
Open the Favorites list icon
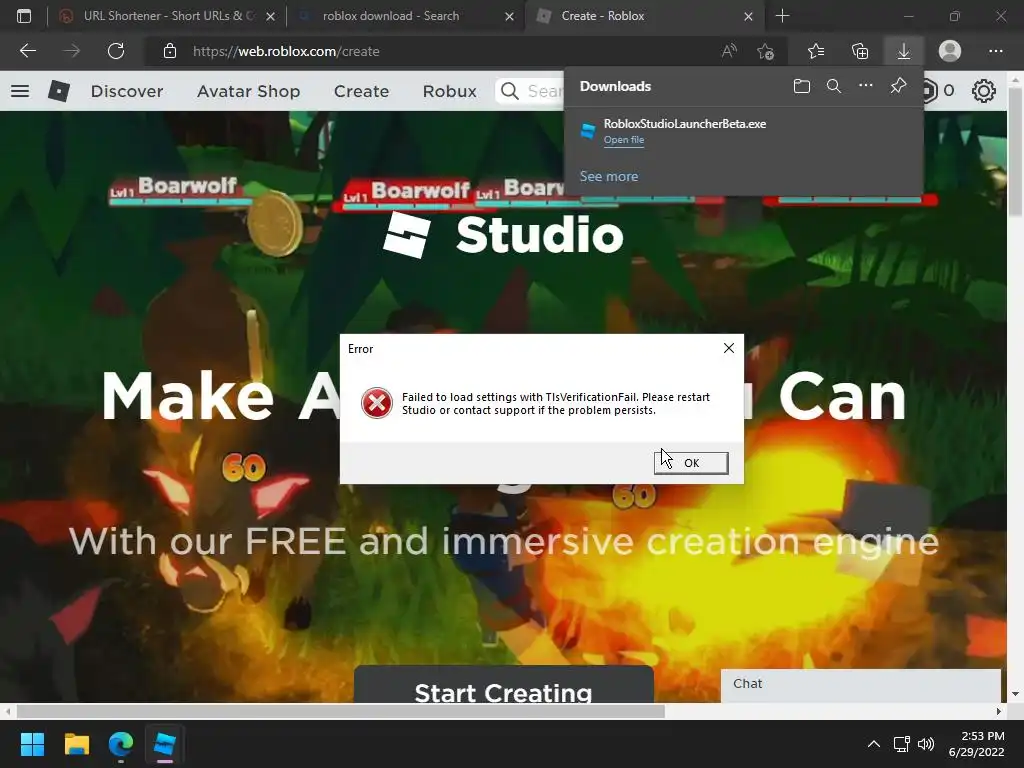pyautogui.click(x=816, y=51)
